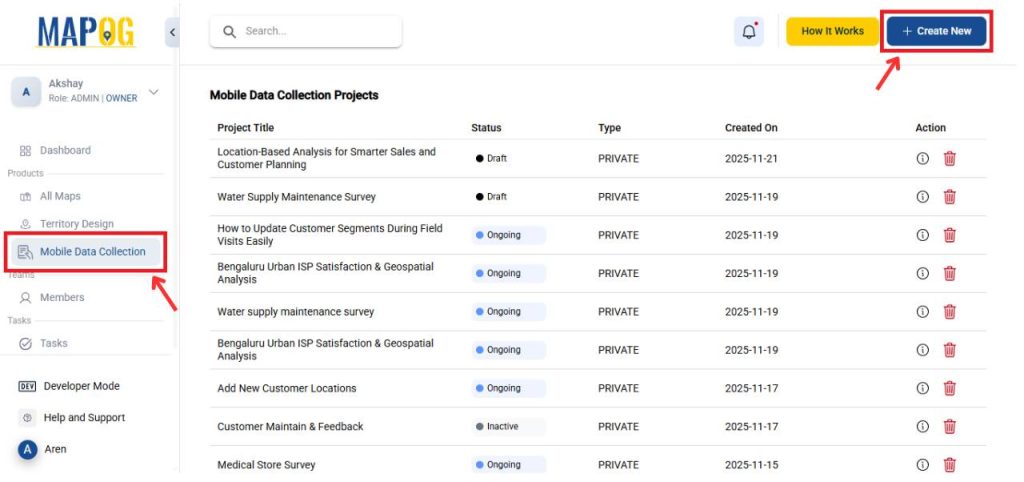Select Mobile Data Collection in sidebar
1024x482 pixels.
[x=92, y=252]
